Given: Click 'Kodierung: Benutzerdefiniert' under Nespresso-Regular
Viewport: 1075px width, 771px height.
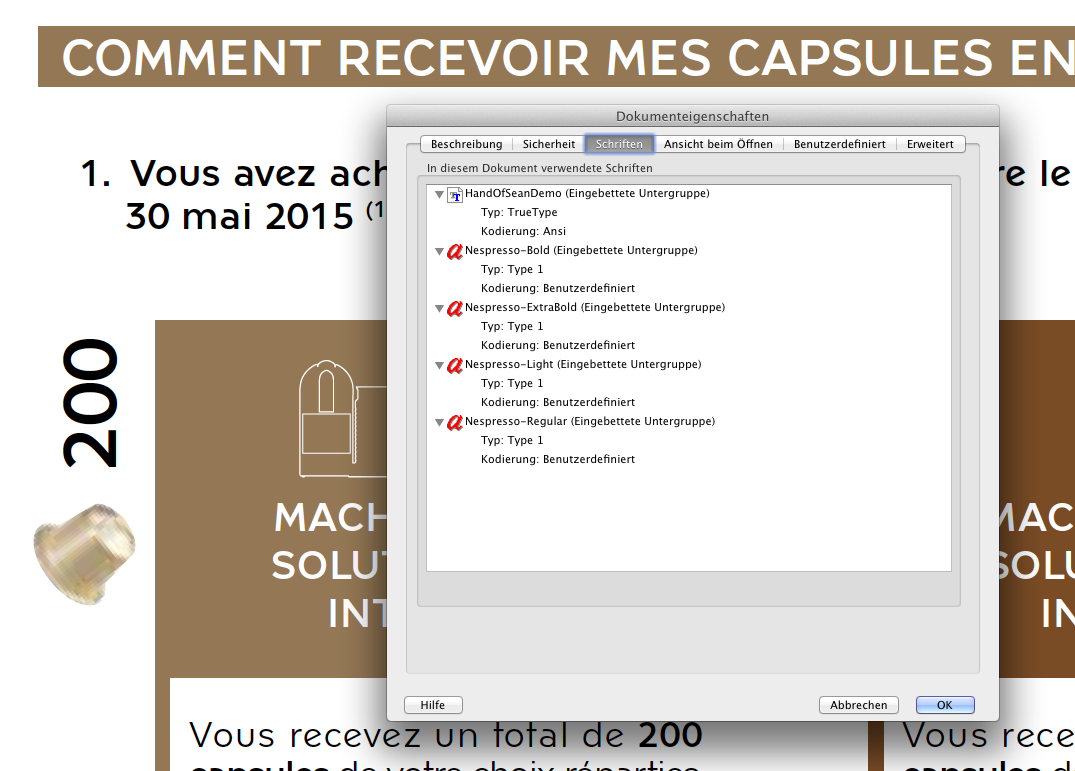Looking at the screenshot, I should coord(557,458).
